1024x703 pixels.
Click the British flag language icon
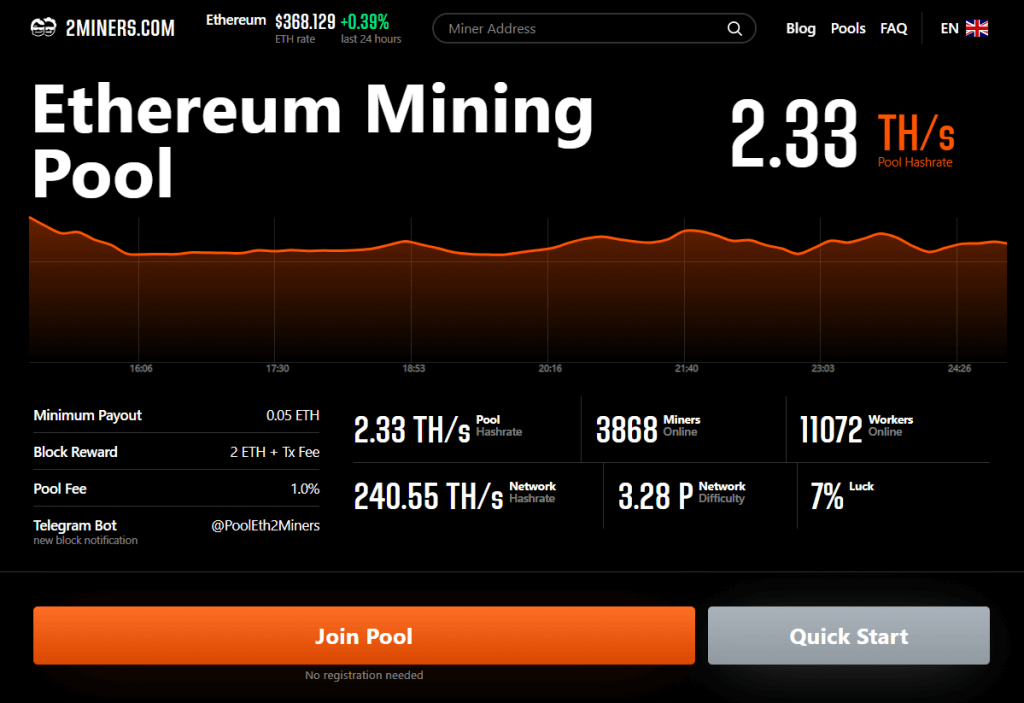point(976,28)
